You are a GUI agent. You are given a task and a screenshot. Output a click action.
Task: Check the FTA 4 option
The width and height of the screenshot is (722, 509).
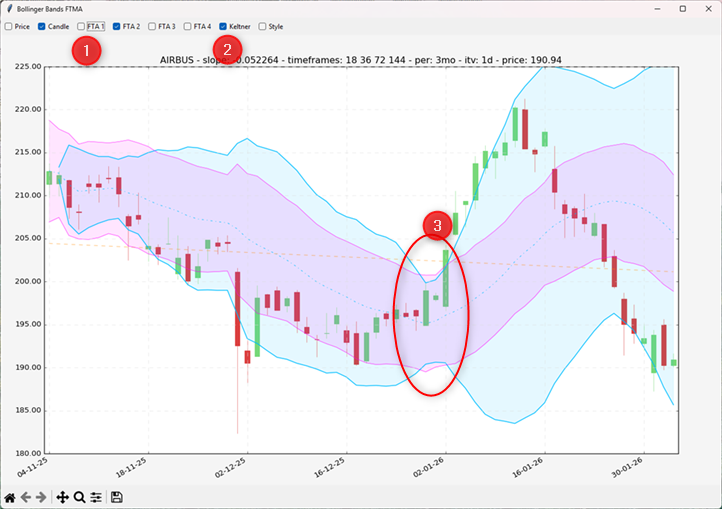point(188,26)
